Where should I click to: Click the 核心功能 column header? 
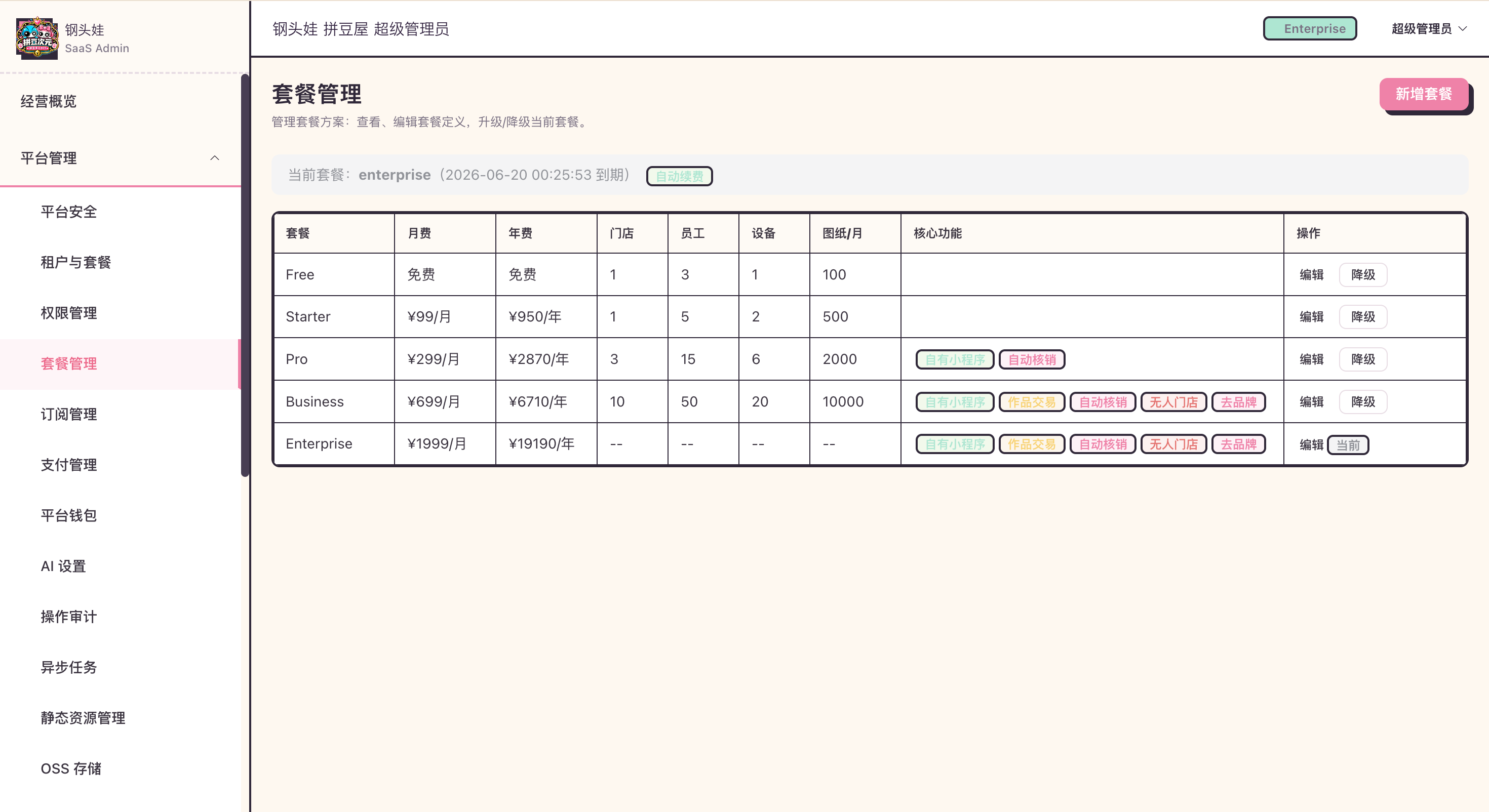click(1092, 233)
